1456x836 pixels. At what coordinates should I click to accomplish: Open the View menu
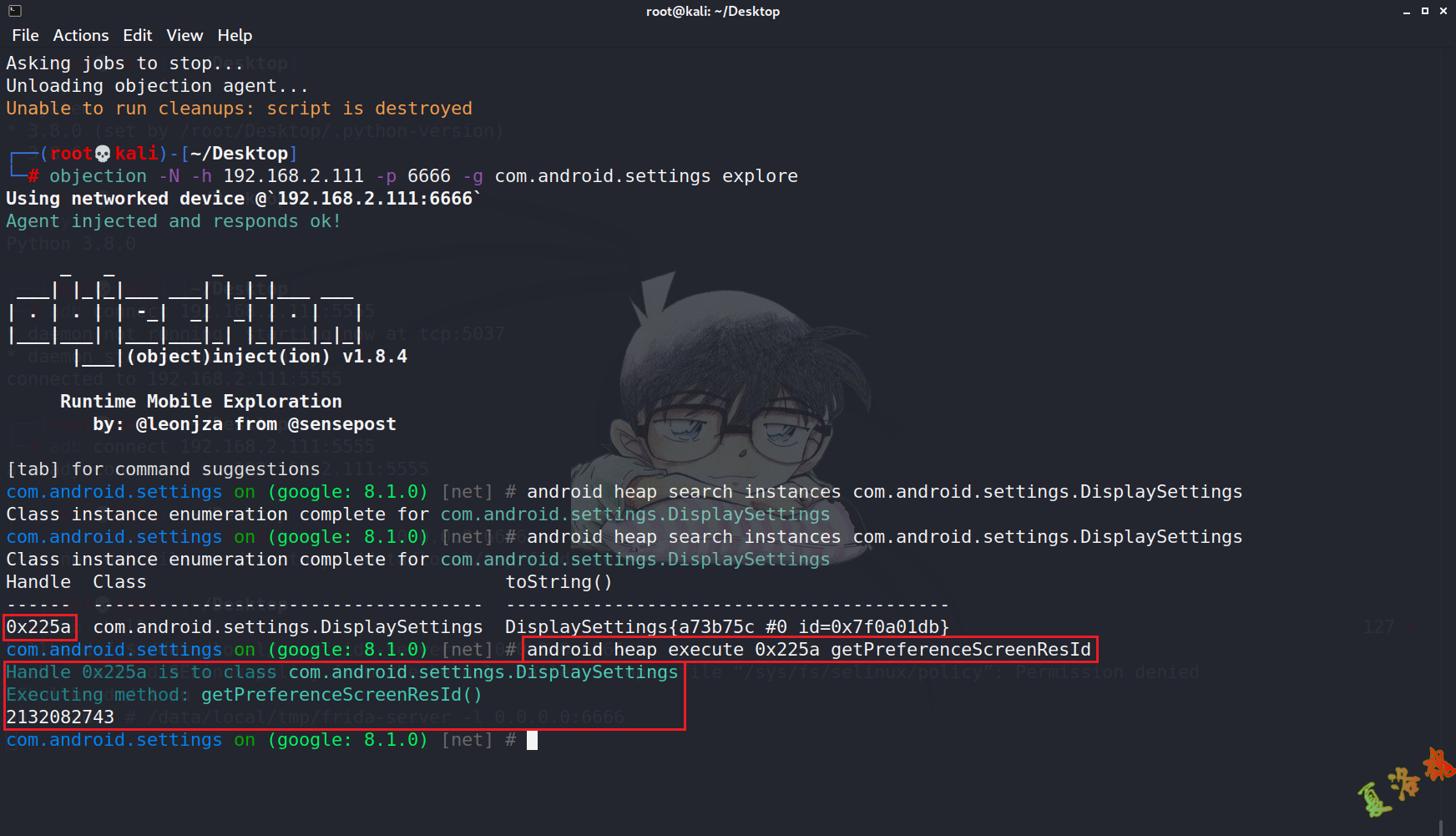coord(185,35)
